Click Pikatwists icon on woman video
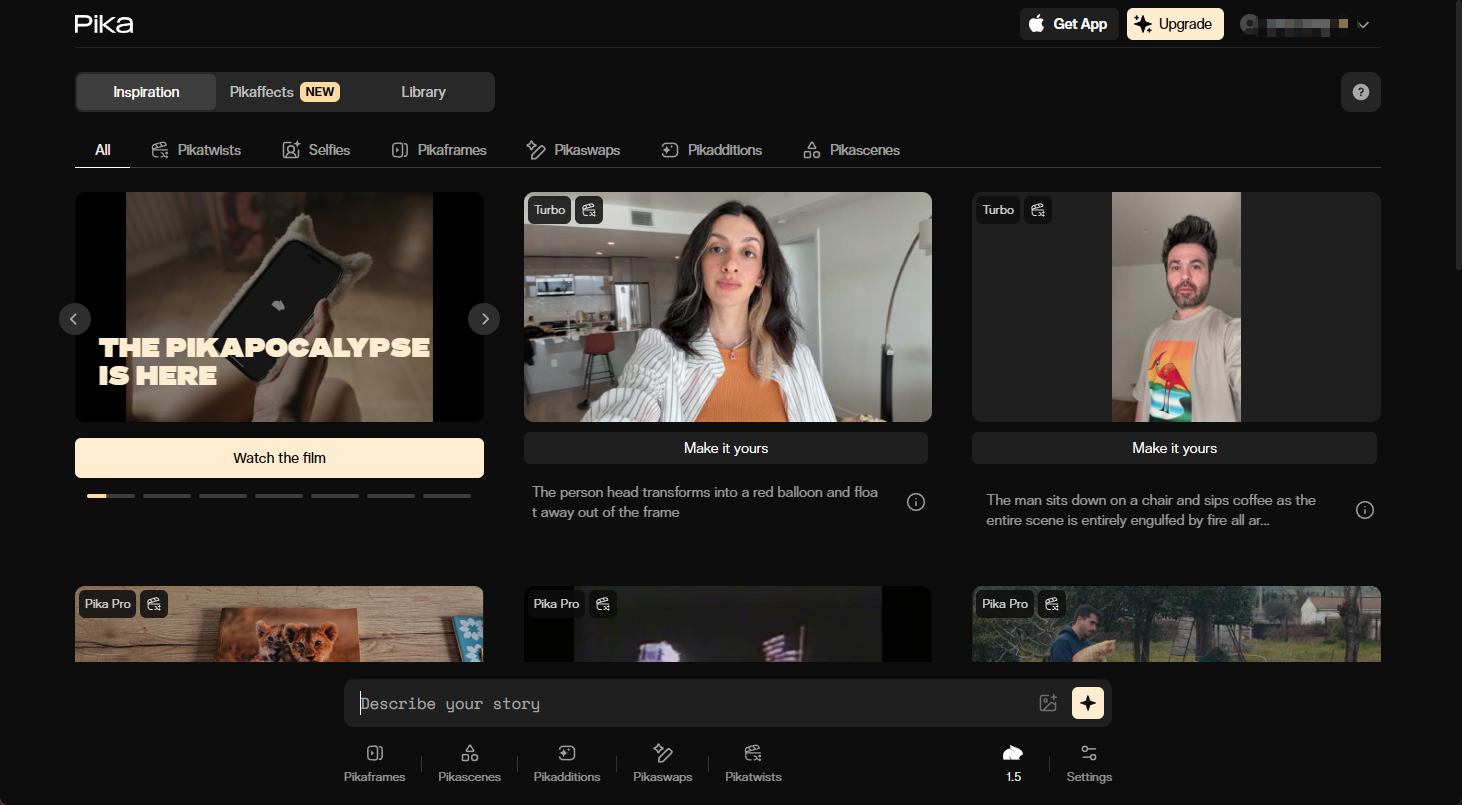The image size is (1462, 805). point(589,210)
